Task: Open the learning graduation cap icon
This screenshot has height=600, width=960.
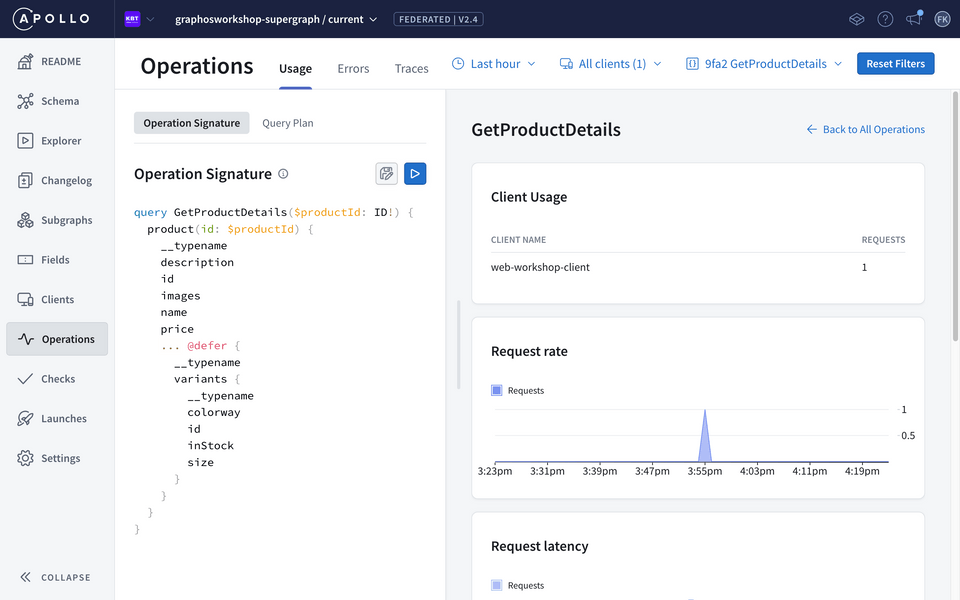Action: (857, 20)
